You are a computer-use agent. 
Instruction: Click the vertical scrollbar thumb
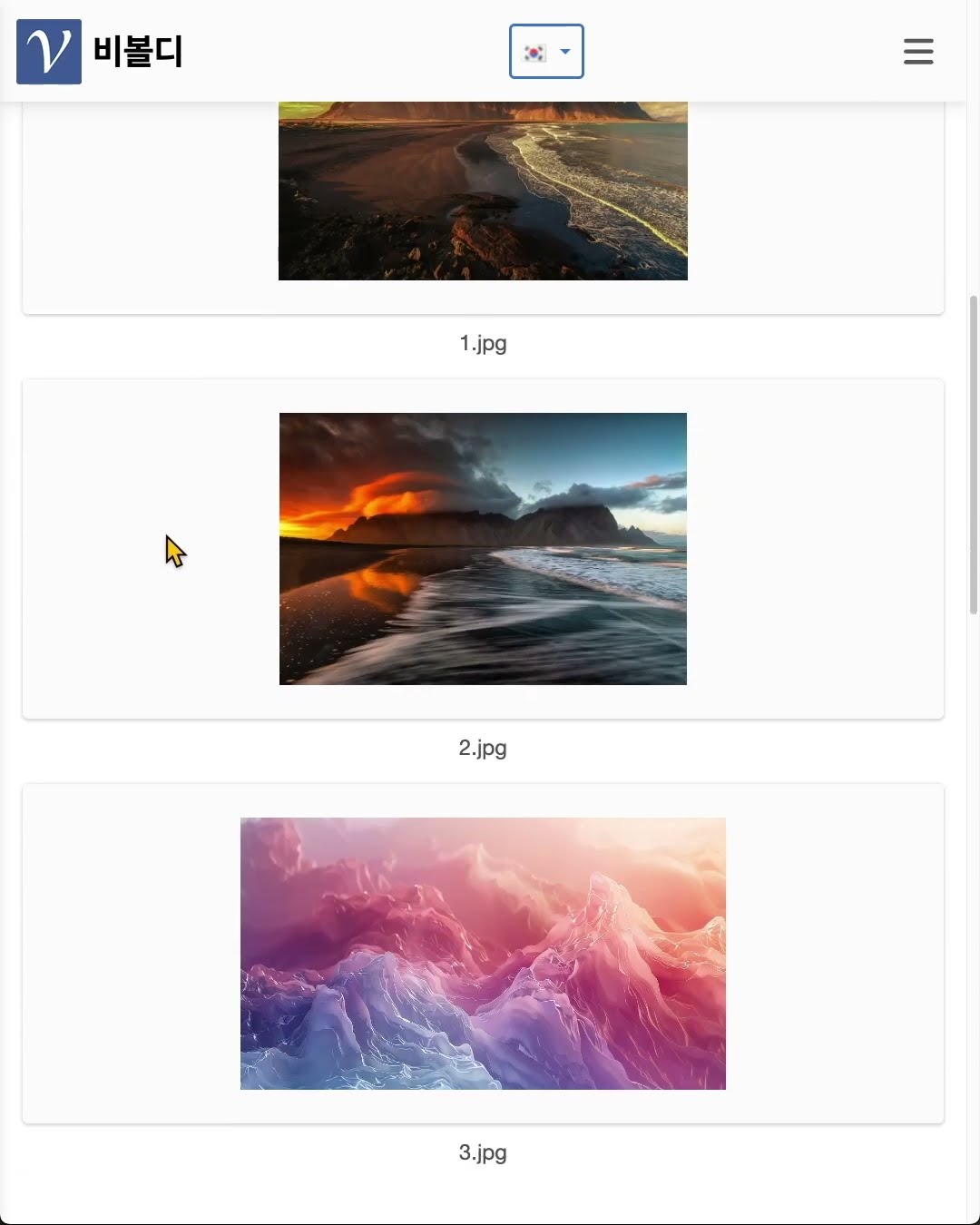(x=974, y=455)
